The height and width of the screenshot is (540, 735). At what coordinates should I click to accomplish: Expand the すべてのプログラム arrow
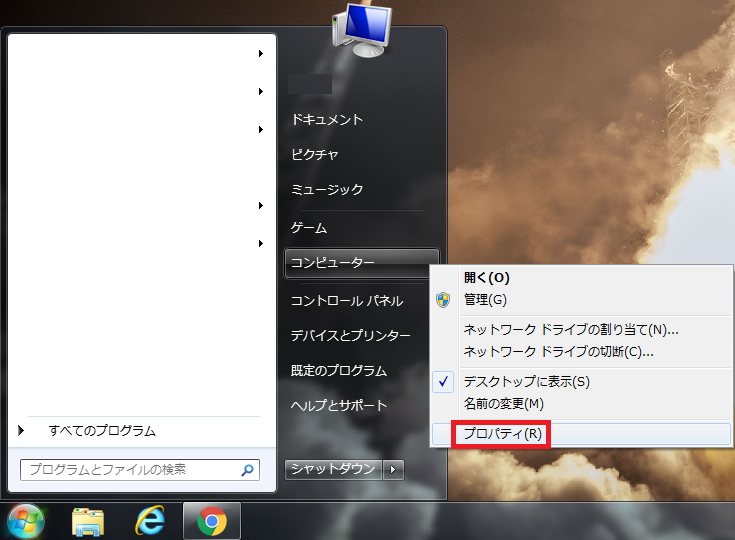click(x=21, y=430)
